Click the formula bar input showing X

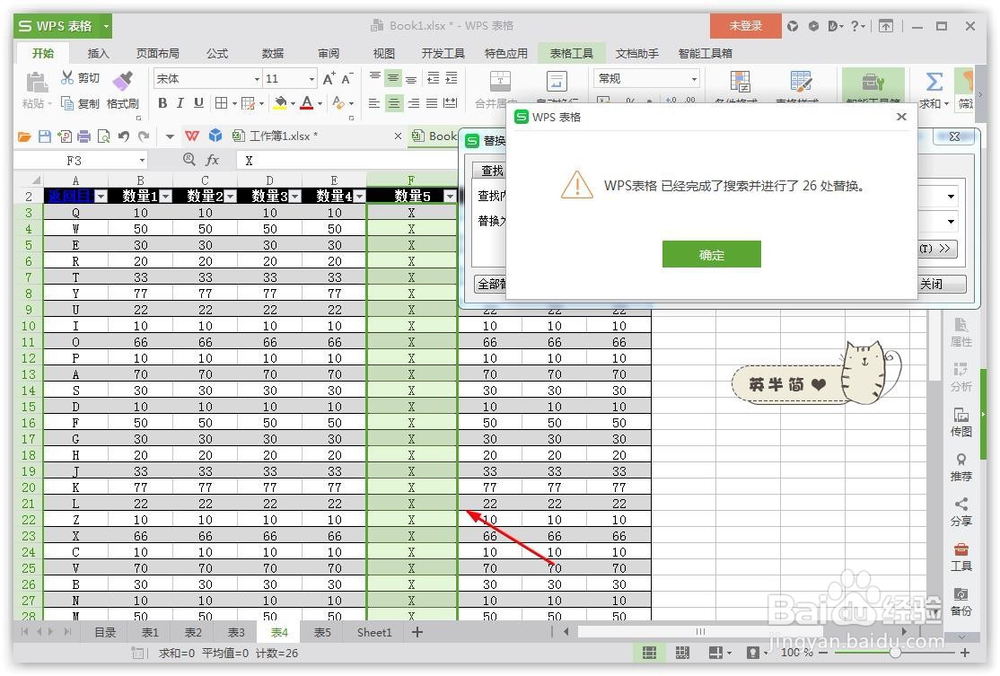(x=348, y=160)
